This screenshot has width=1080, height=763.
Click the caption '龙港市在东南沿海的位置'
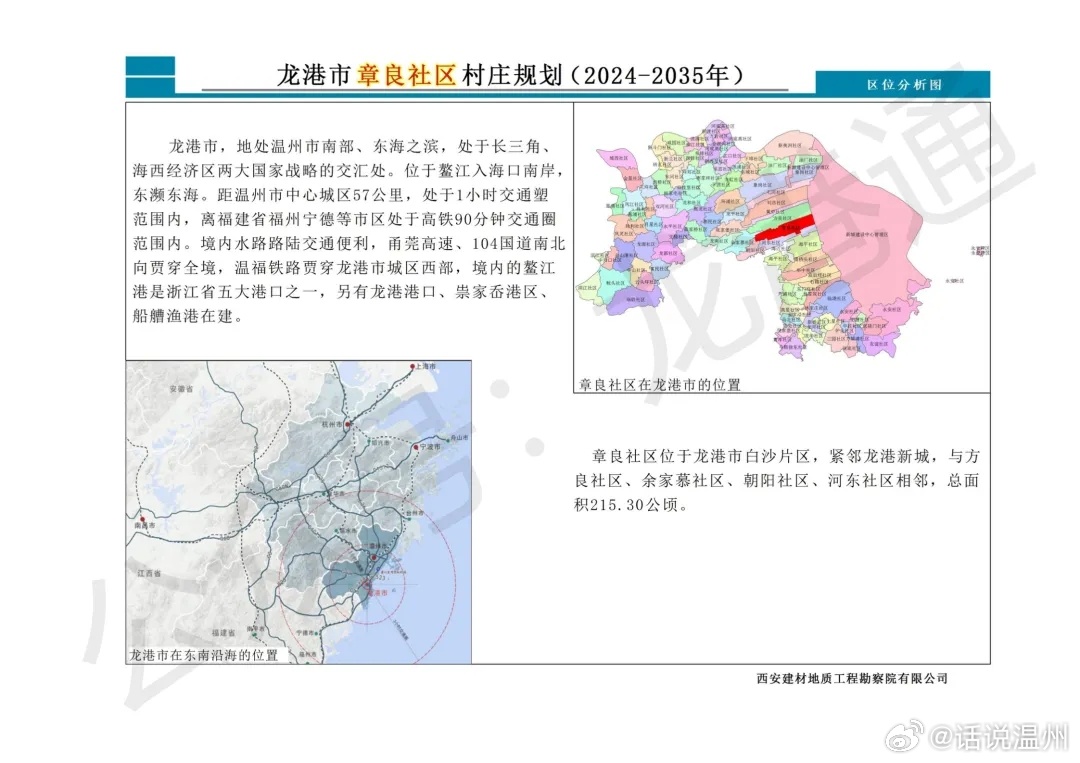point(204,655)
